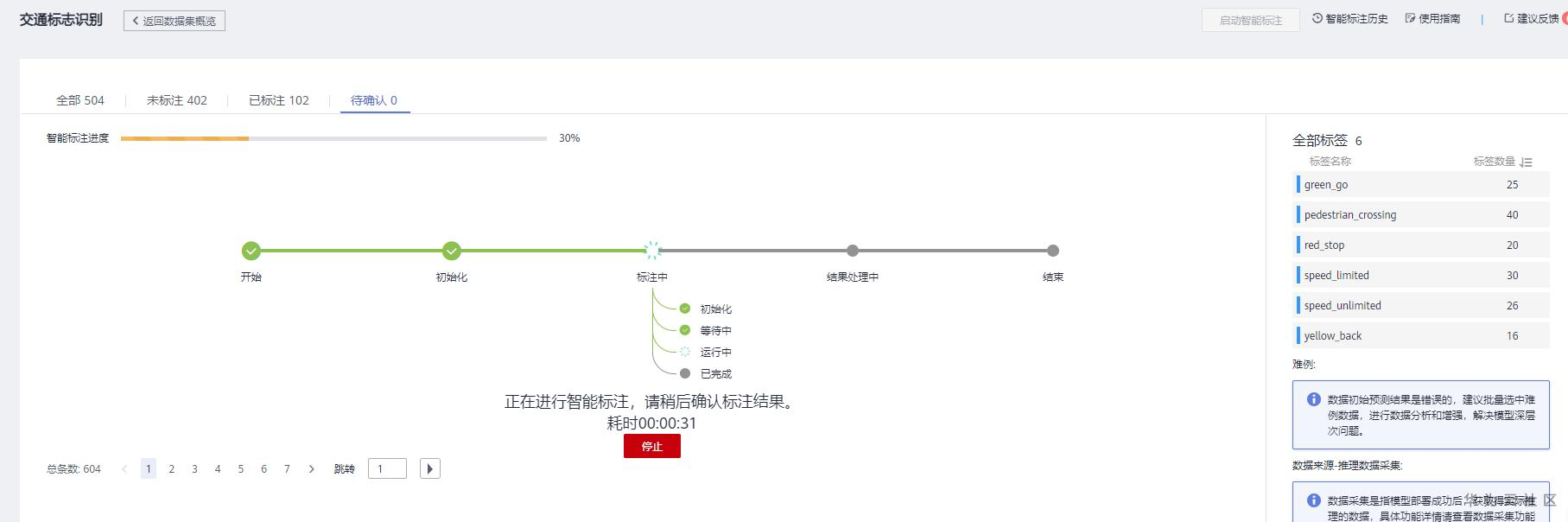
Task: Go to page 7
Action: click(287, 469)
